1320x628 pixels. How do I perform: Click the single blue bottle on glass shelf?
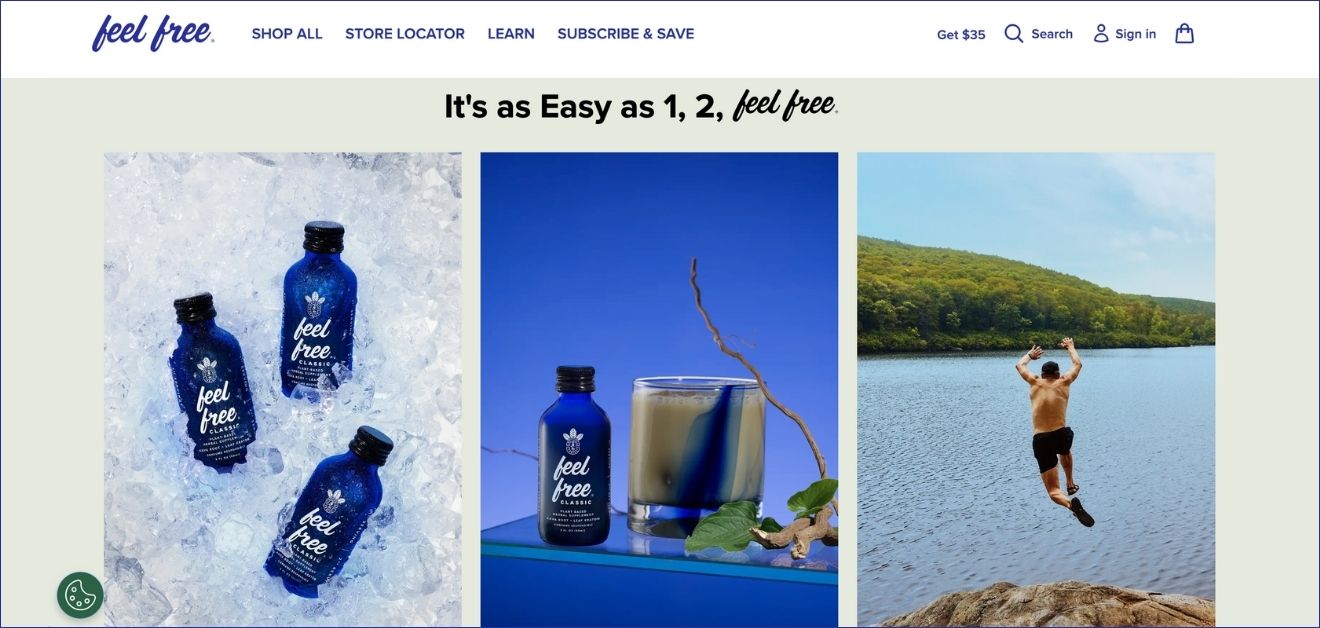(574, 456)
